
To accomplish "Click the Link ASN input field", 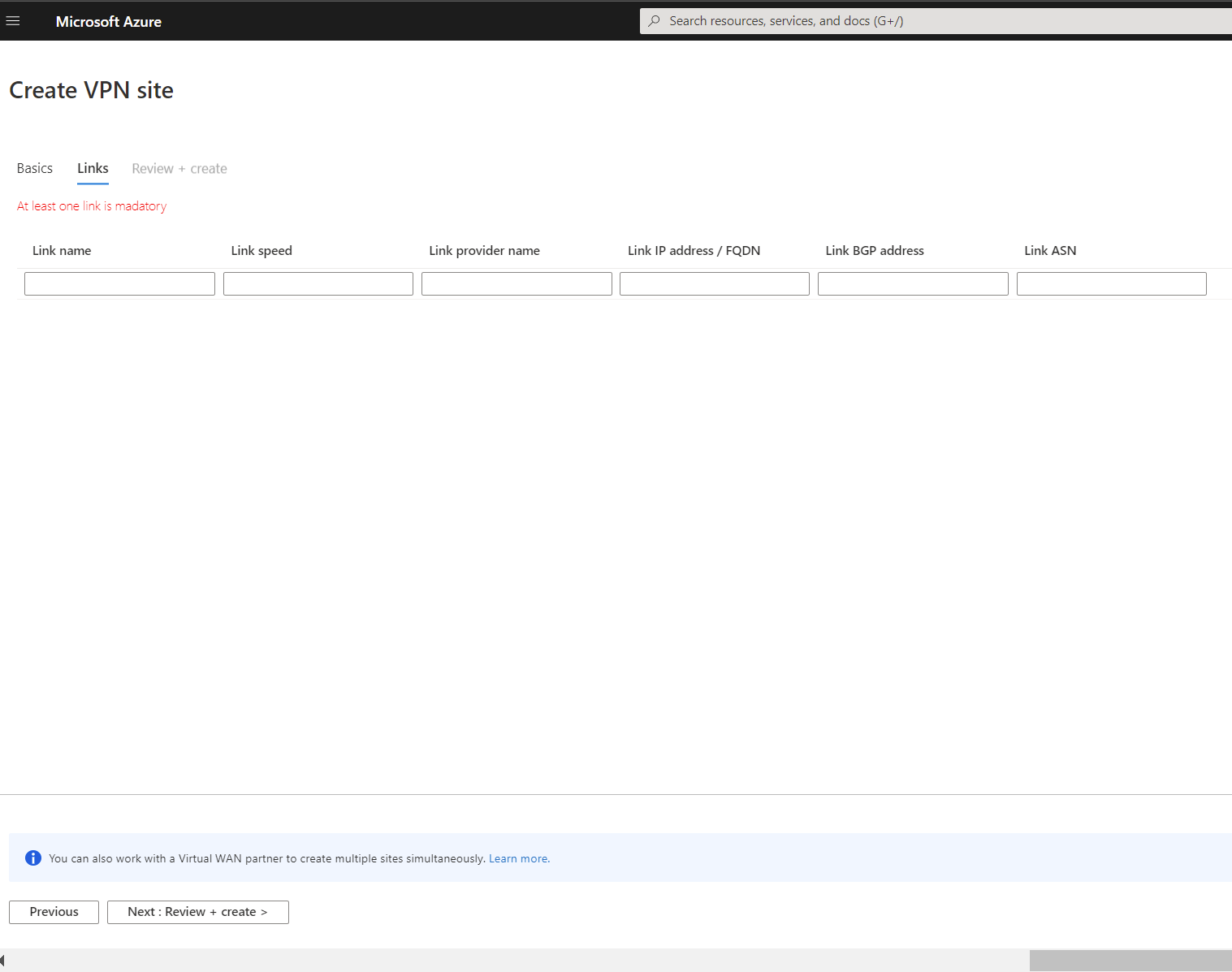I will point(1110,283).
